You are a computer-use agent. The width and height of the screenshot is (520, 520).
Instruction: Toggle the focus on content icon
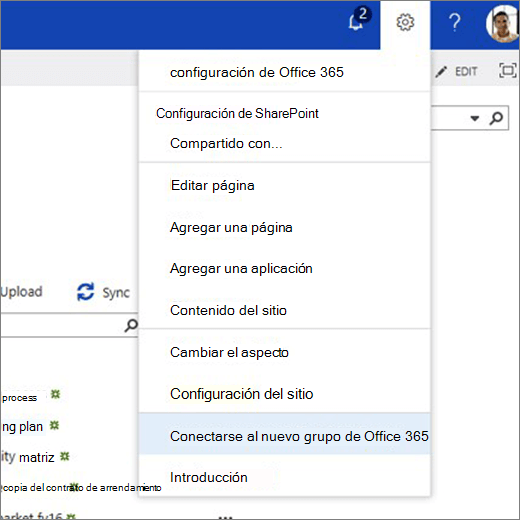click(x=507, y=70)
